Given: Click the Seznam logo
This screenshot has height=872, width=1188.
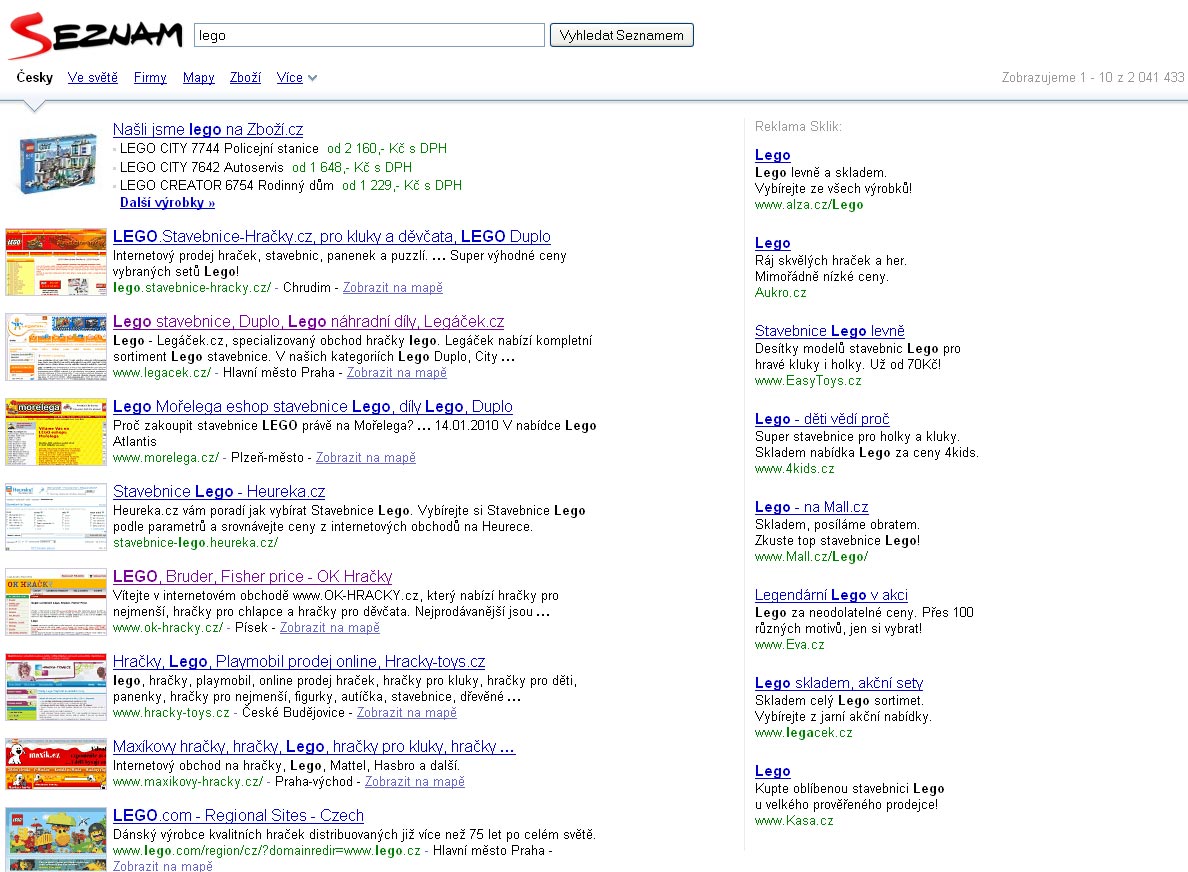Looking at the screenshot, I should pyautogui.click(x=95, y=36).
